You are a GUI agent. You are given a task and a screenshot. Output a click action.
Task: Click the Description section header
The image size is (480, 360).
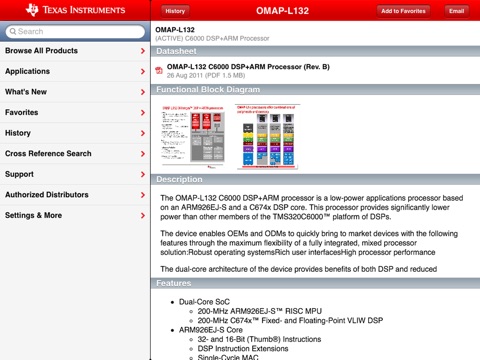(x=315, y=179)
